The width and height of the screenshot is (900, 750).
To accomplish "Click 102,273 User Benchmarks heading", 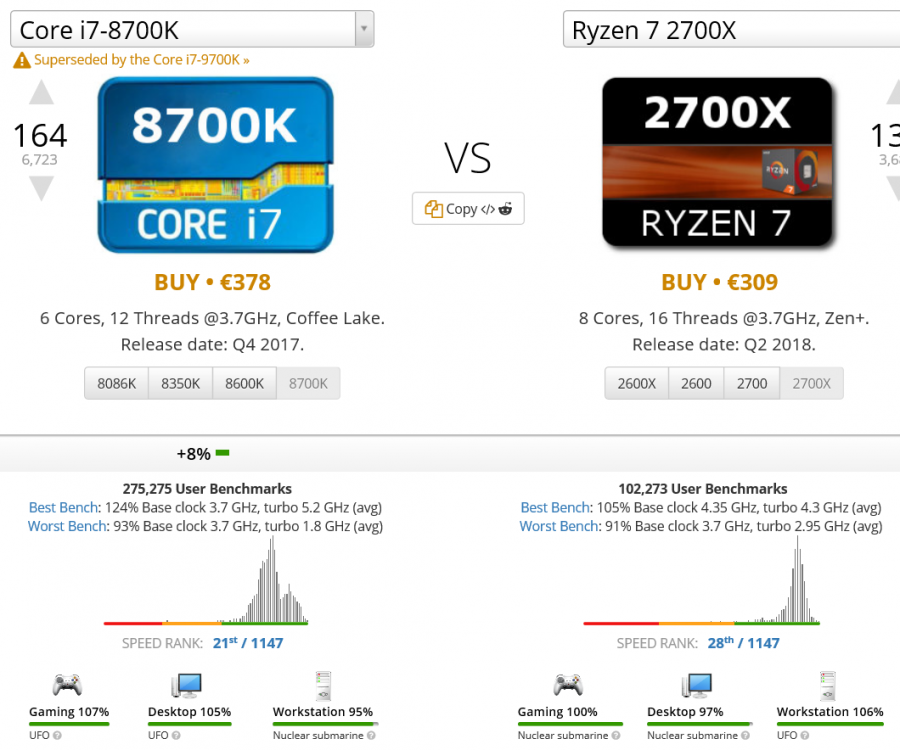I will pyautogui.click(x=703, y=489).
